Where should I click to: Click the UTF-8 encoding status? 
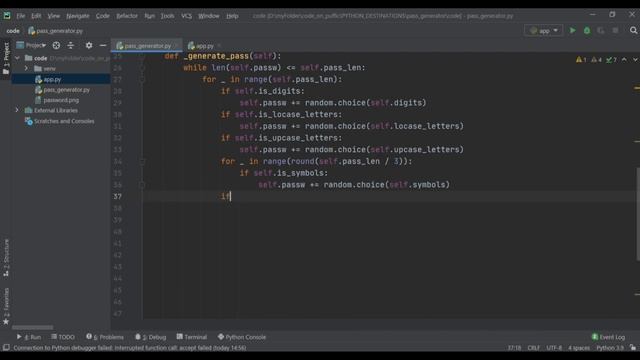coord(554,348)
